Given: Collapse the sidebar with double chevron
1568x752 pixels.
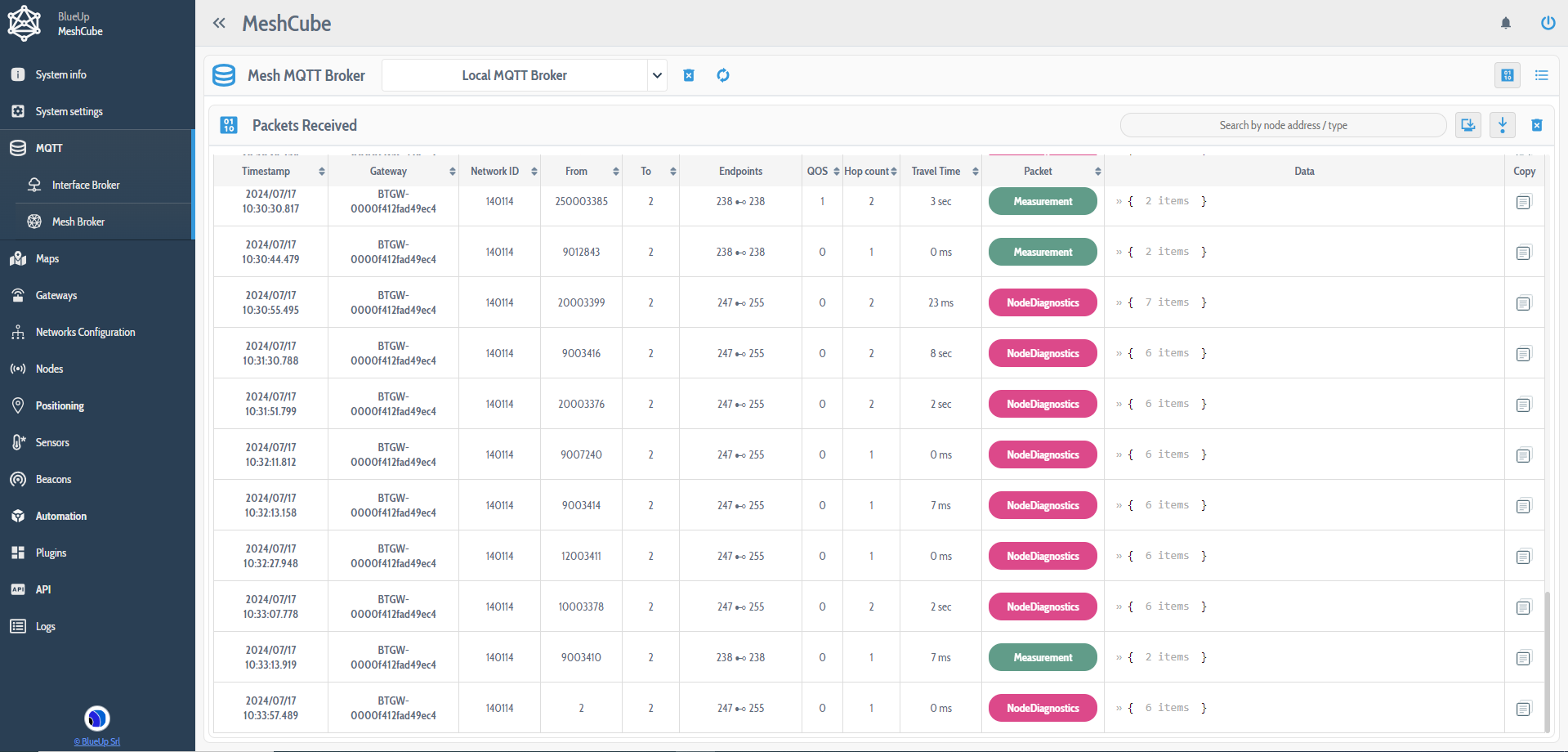Looking at the screenshot, I should pos(219,23).
